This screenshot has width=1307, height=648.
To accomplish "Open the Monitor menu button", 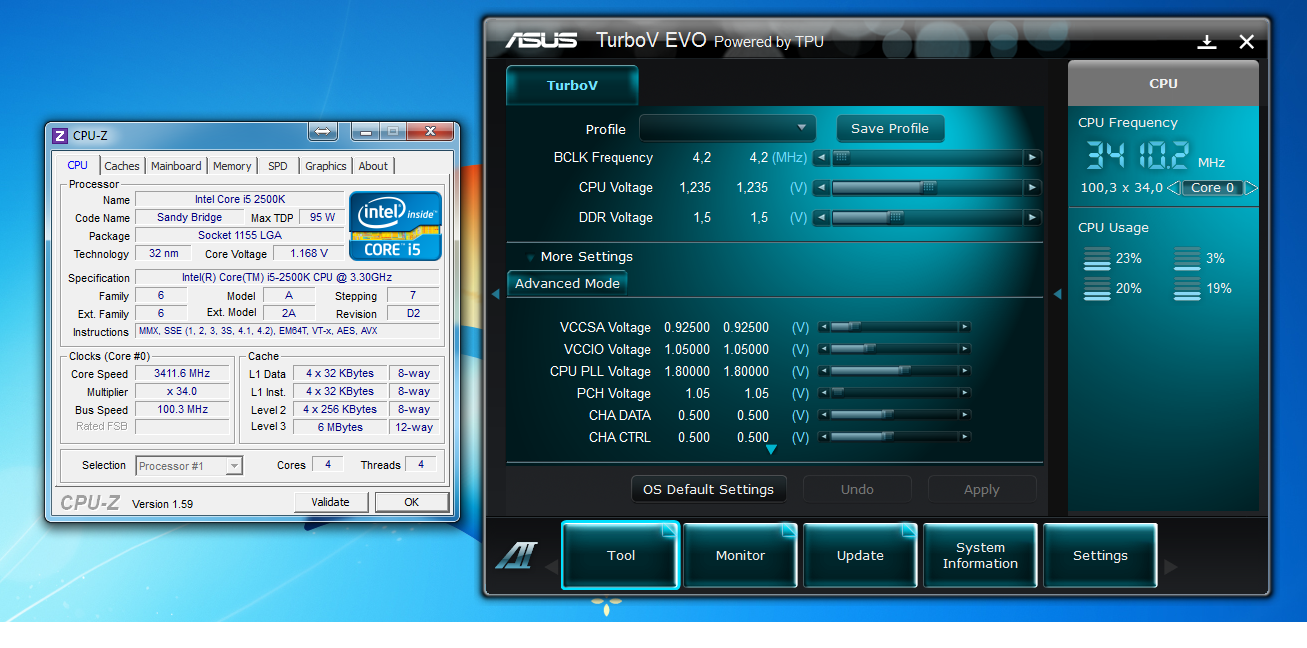I will coord(740,556).
